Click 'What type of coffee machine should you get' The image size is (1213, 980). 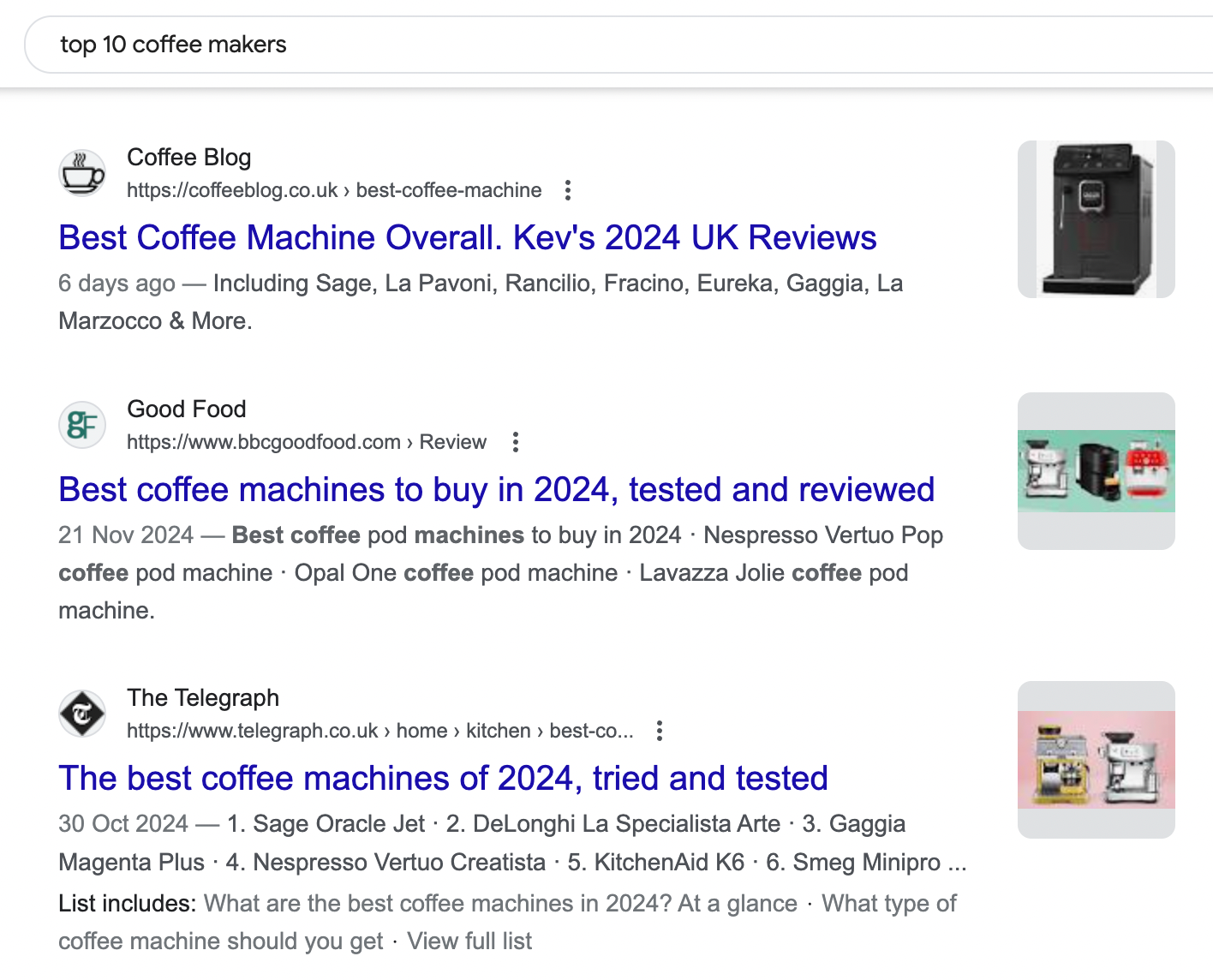(x=220, y=941)
